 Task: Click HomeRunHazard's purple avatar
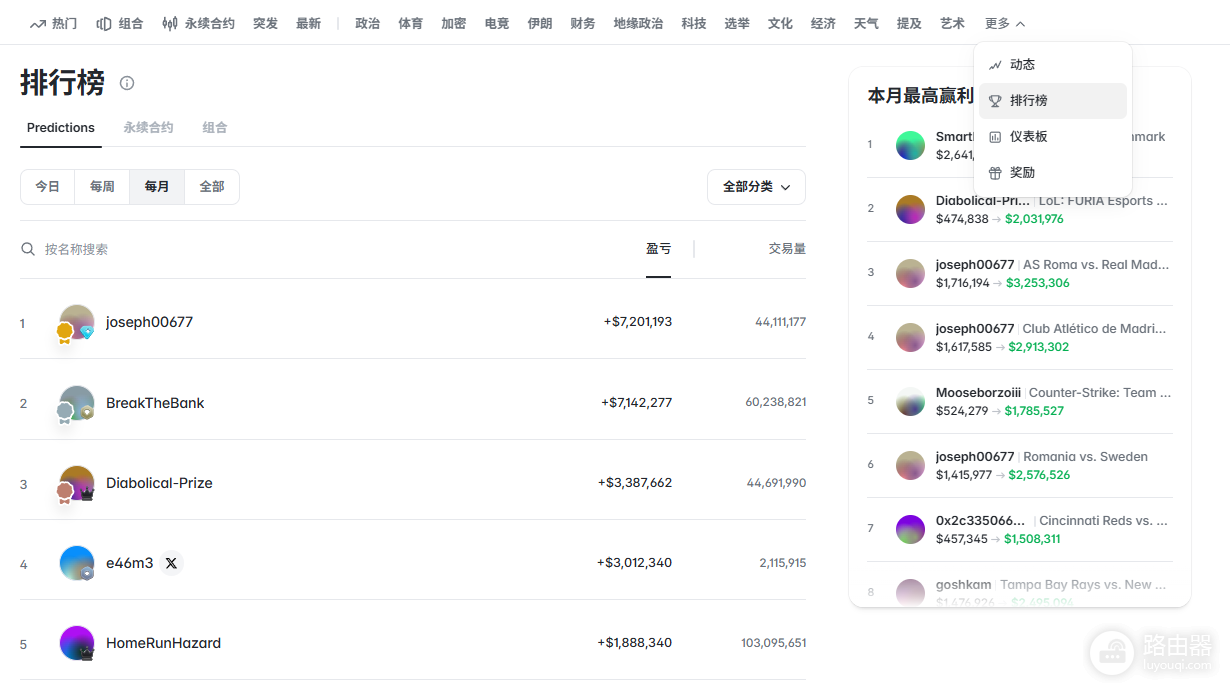pos(77,643)
